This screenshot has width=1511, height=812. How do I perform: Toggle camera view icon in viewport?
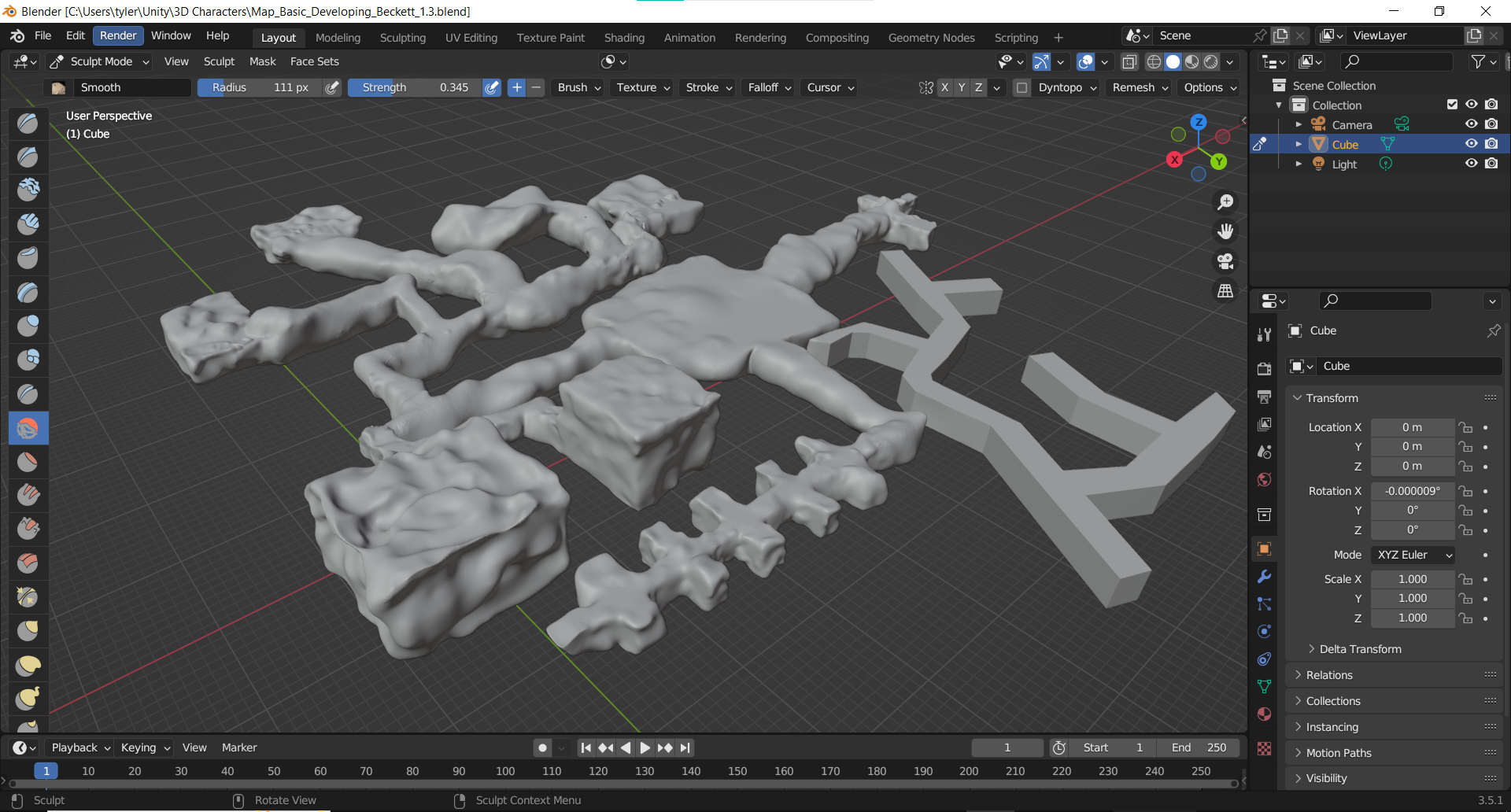point(1225,261)
